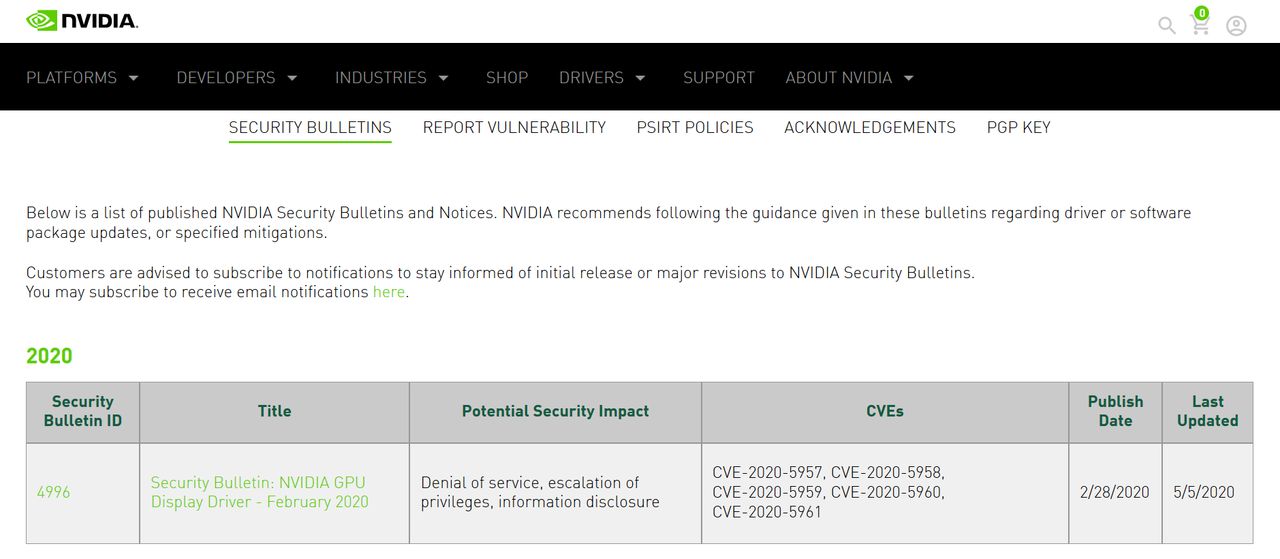
Task: Open the PSIRT Policies tab
Action: (x=695, y=127)
